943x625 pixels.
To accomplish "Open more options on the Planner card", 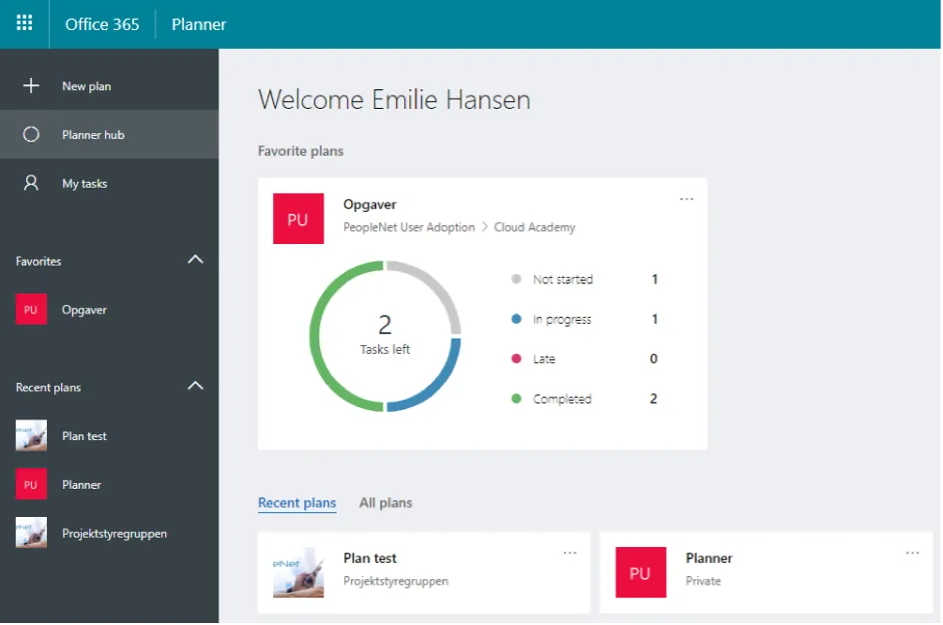I will [912, 553].
